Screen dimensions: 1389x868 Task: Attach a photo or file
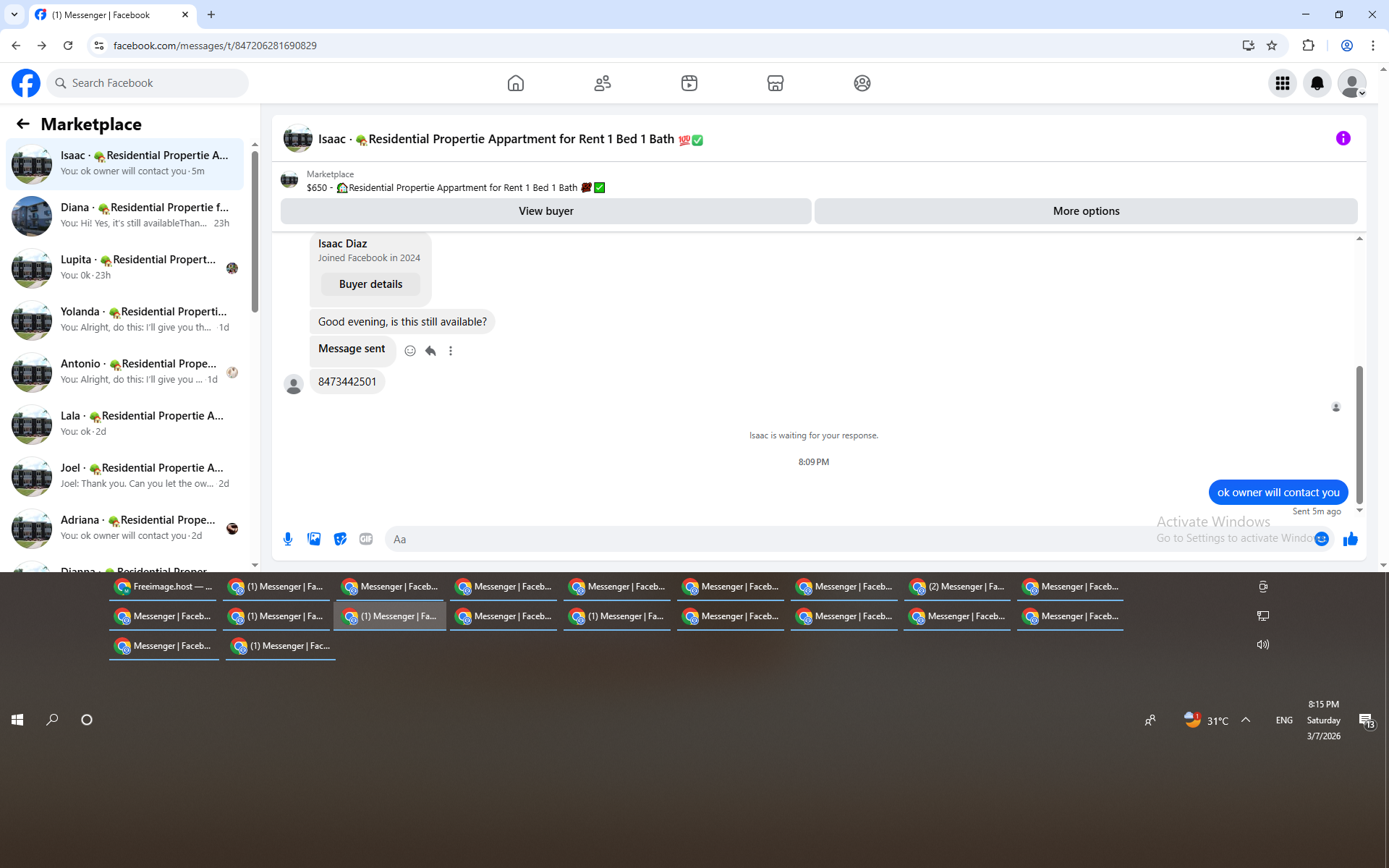pyautogui.click(x=314, y=539)
